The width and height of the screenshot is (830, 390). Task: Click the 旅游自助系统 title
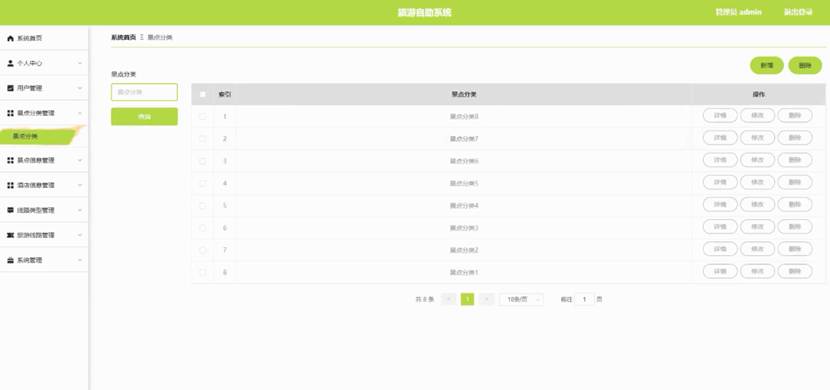pyautogui.click(x=425, y=13)
